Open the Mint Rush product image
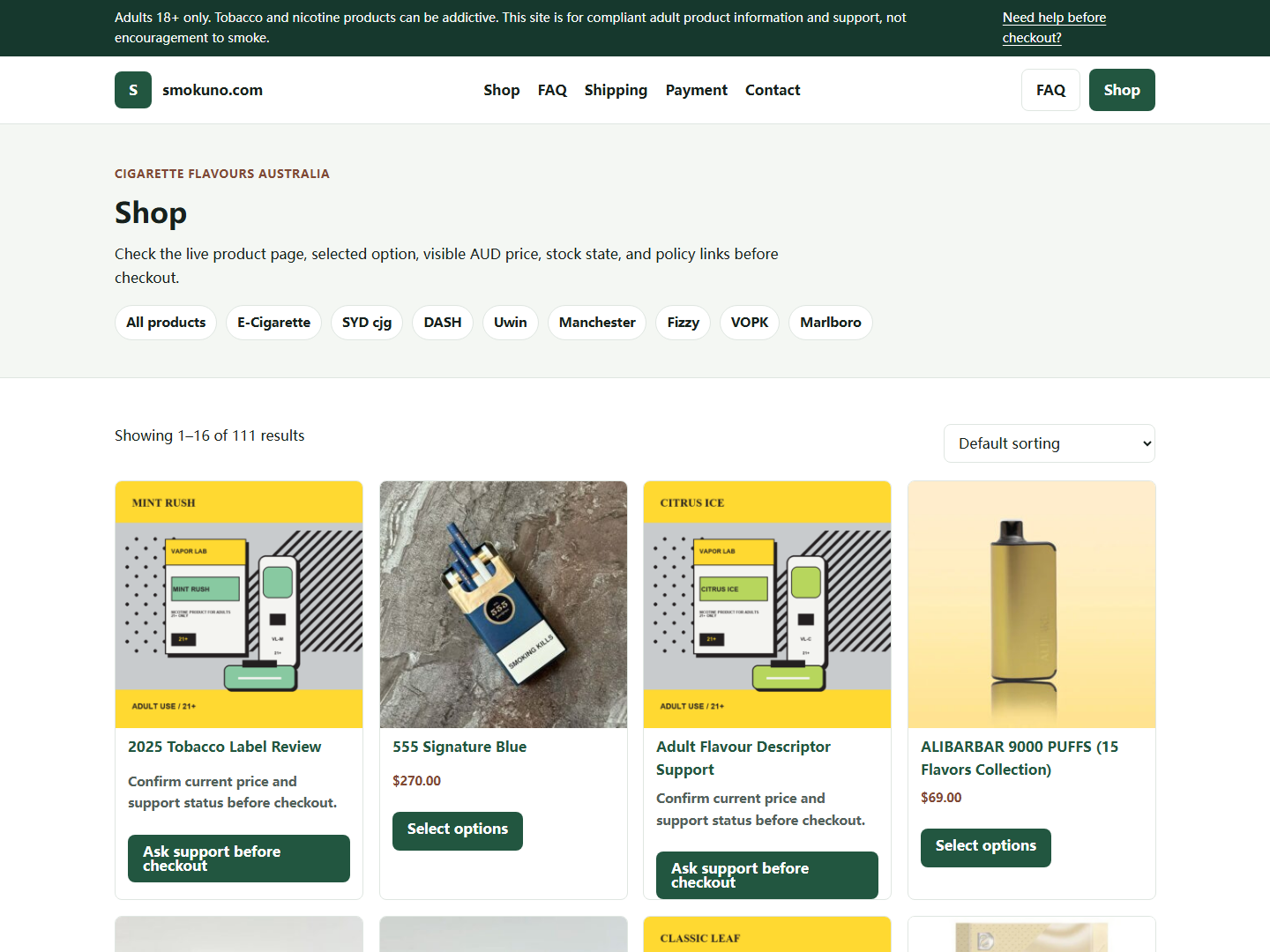Viewport: 1270px width, 952px height. [x=239, y=605]
